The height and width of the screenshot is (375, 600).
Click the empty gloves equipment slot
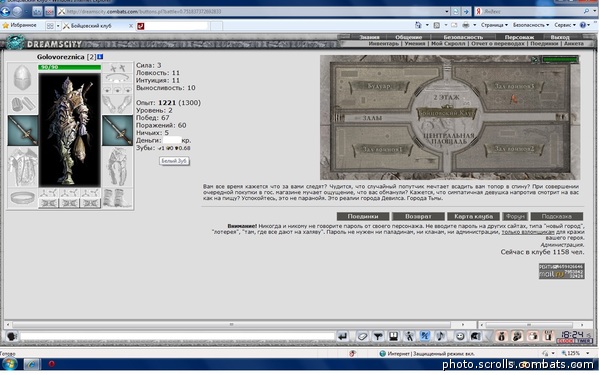tap(117, 104)
